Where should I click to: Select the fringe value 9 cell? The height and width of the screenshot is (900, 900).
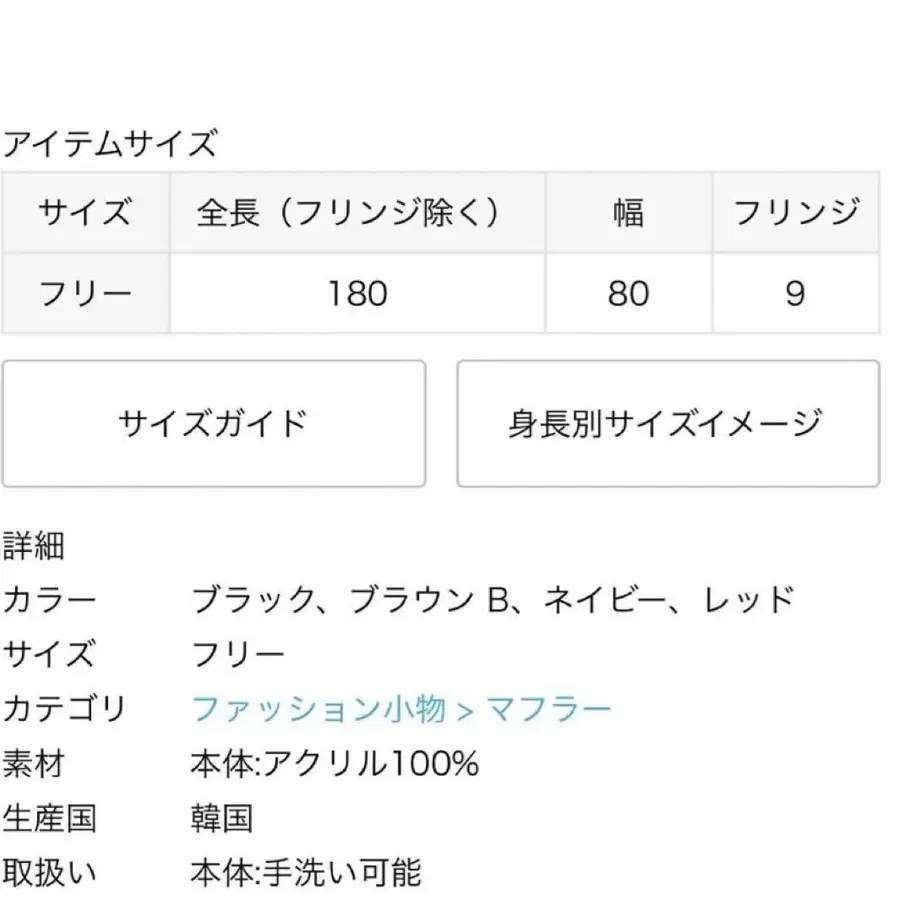pyautogui.click(x=795, y=293)
